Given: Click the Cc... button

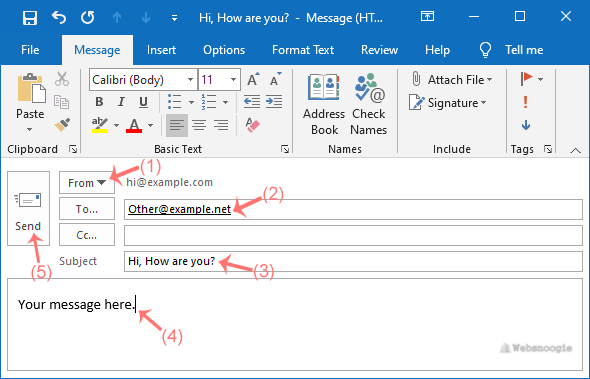Looking at the screenshot, I should tap(87, 235).
